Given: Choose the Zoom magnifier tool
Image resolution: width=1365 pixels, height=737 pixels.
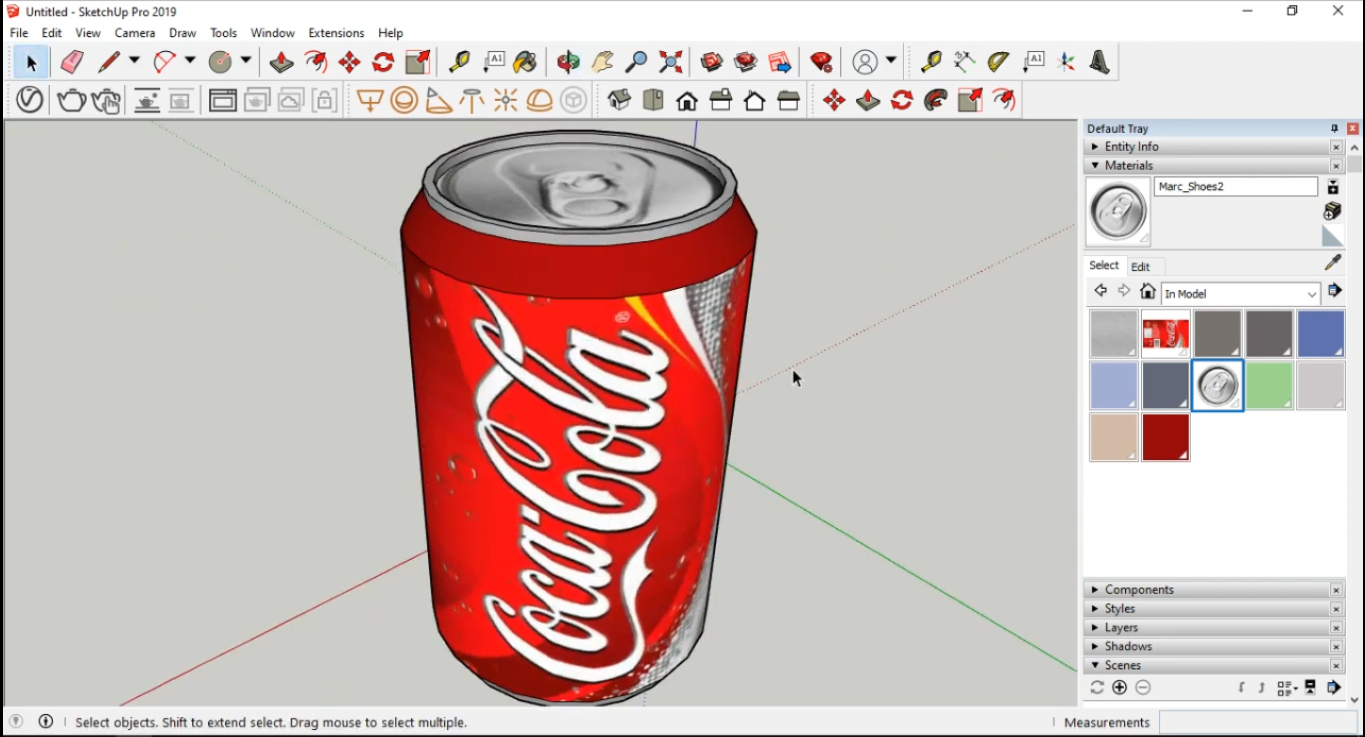Looking at the screenshot, I should tap(636, 63).
